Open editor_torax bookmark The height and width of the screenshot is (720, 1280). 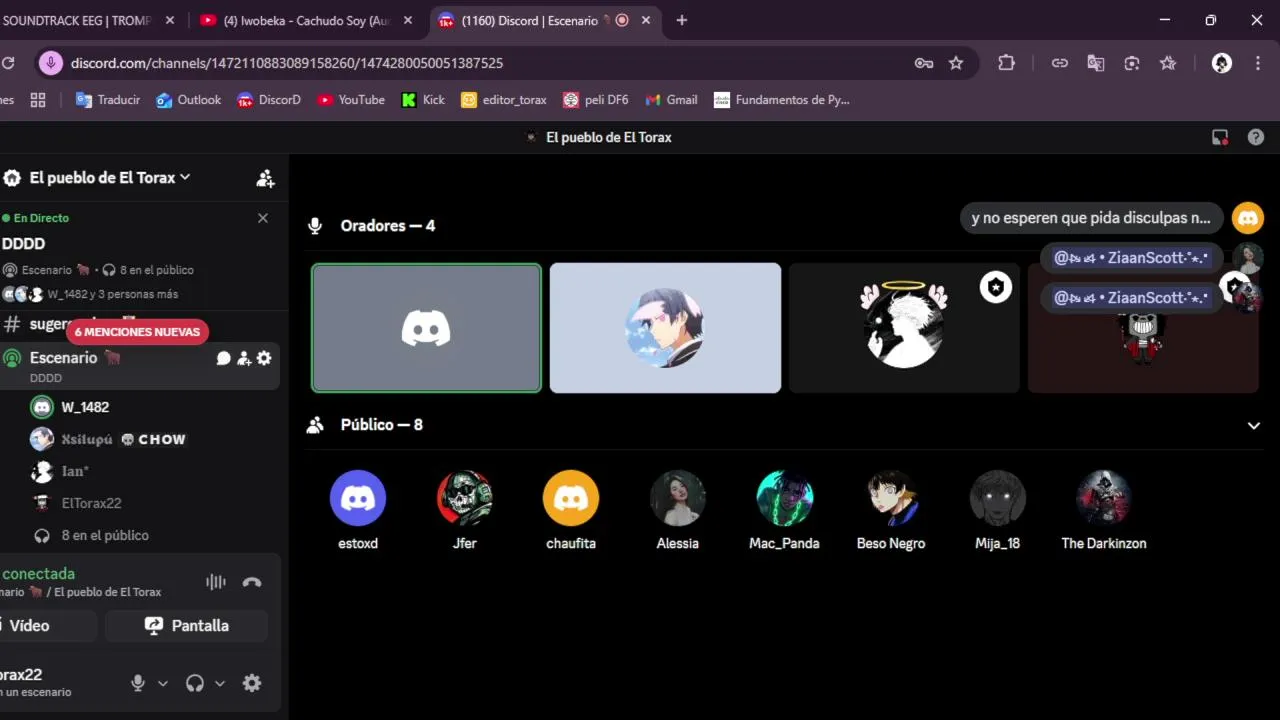[504, 100]
